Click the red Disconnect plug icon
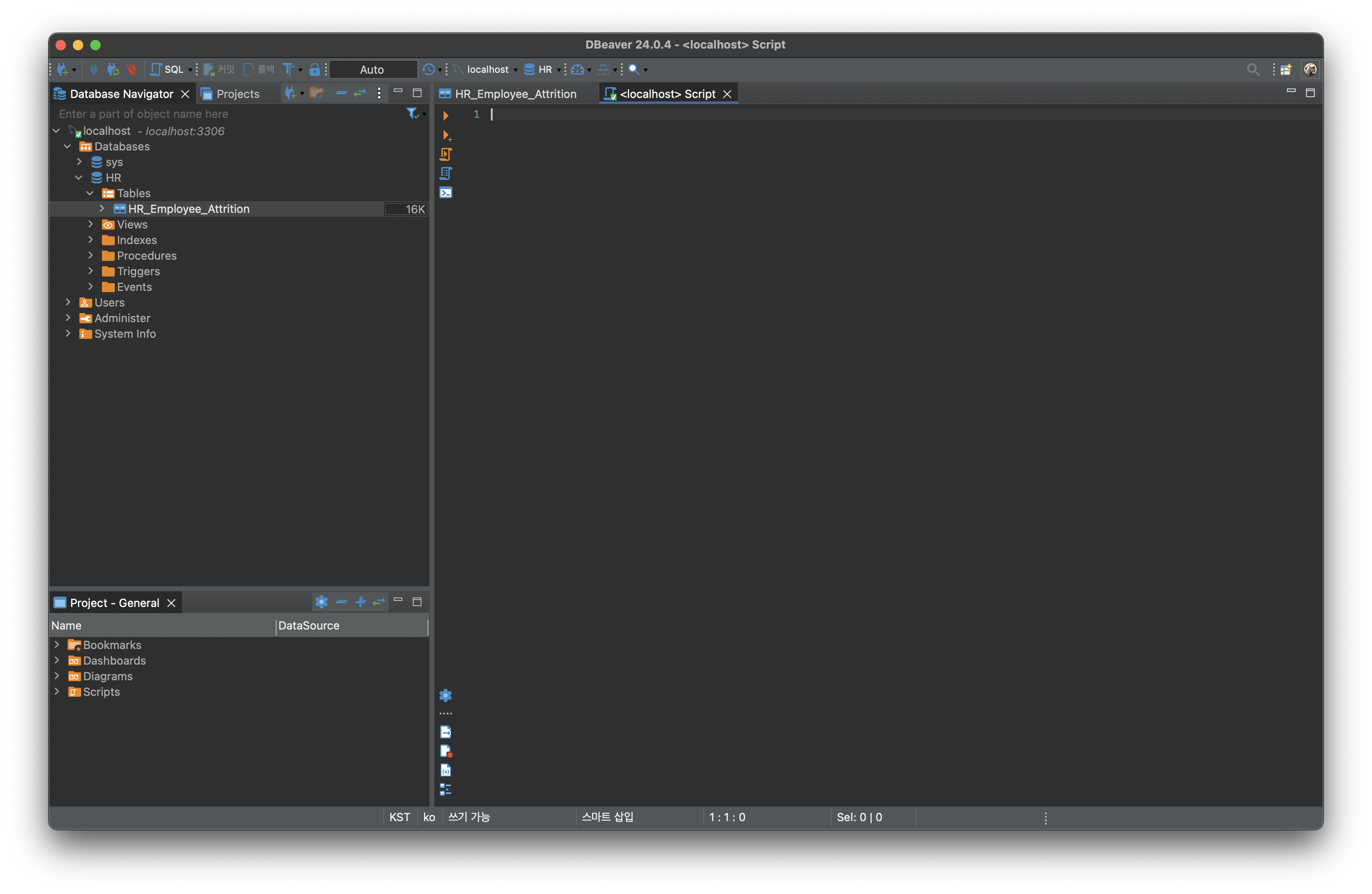Screen dimensions: 1372x894 pyautogui.click(x=131, y=70)
